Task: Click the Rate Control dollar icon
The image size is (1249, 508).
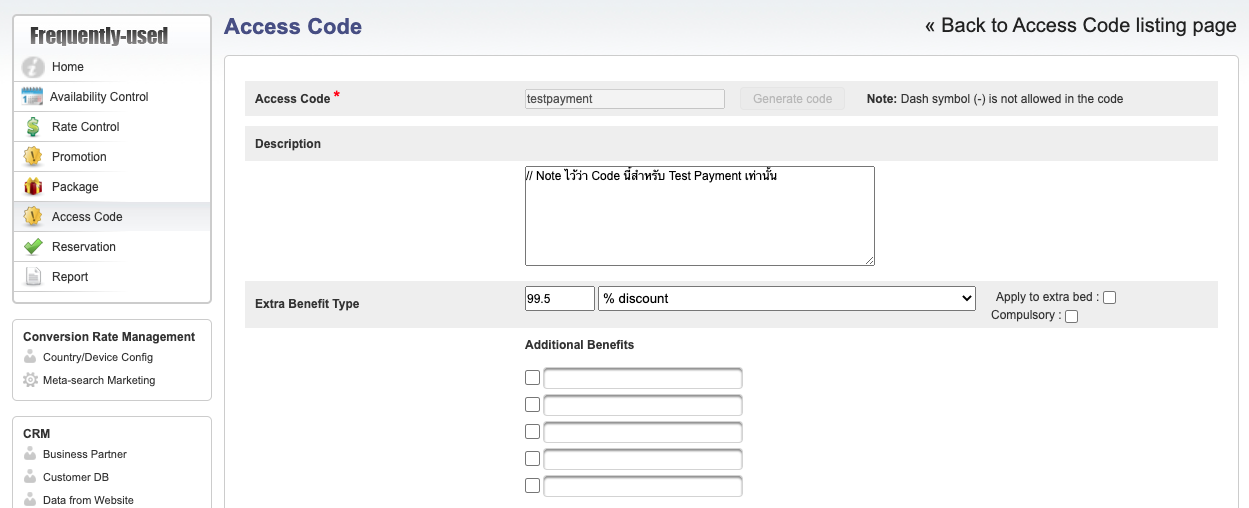Action: (x=33, y=127)
